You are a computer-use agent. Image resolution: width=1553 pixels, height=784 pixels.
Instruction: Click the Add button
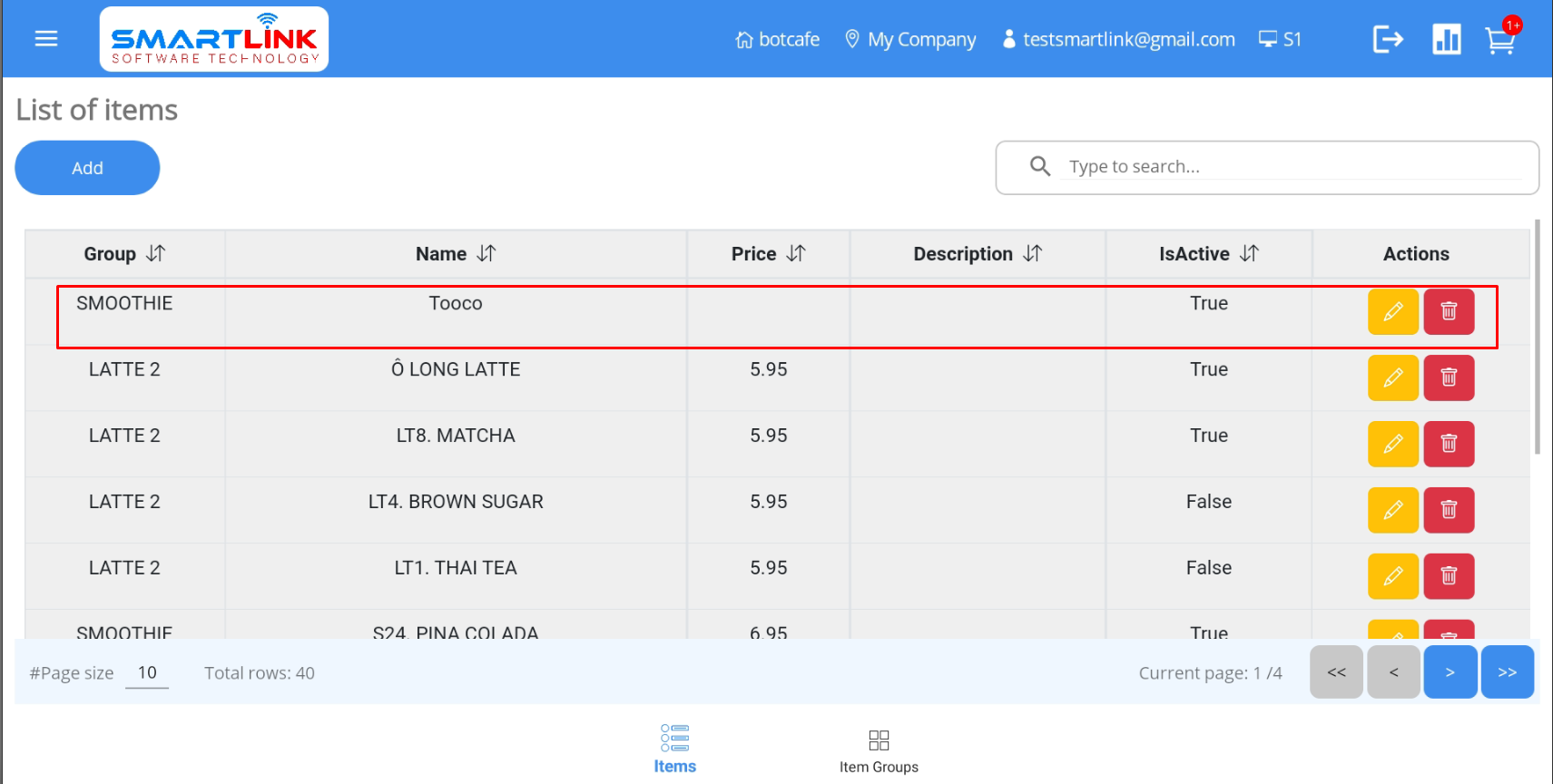point(87,168)
